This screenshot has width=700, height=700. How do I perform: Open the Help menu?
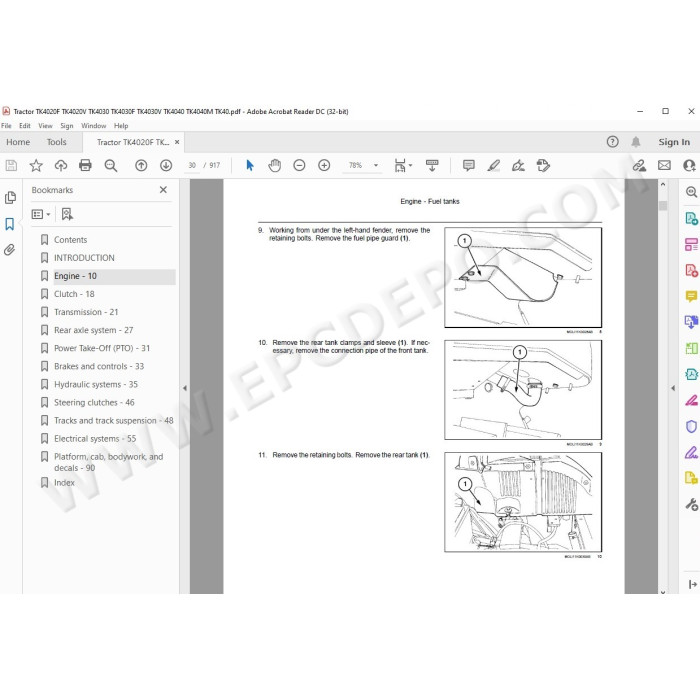point(121,126)
